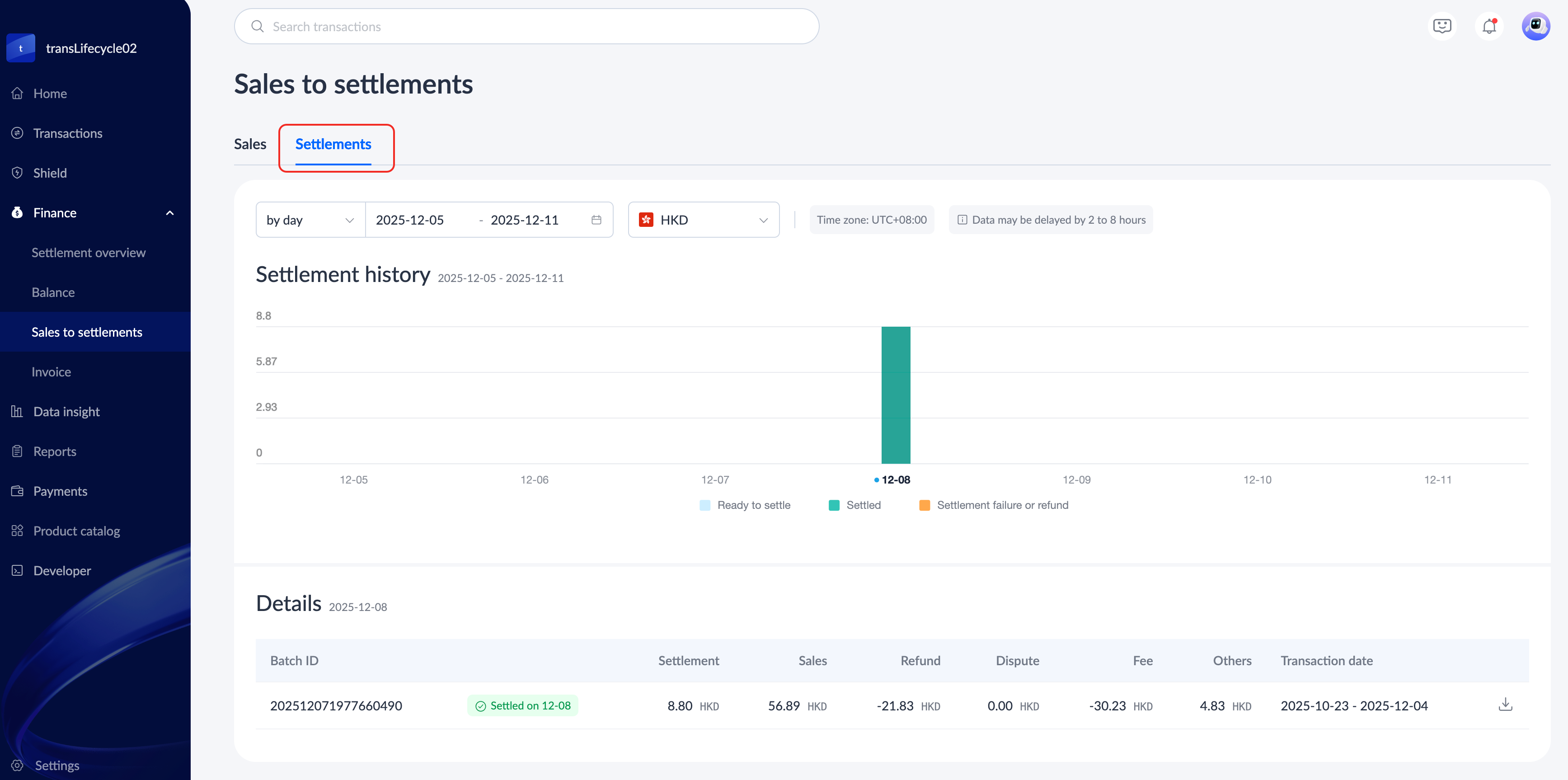Click batch ID 202512071977660490

click(x=336, y=706)
